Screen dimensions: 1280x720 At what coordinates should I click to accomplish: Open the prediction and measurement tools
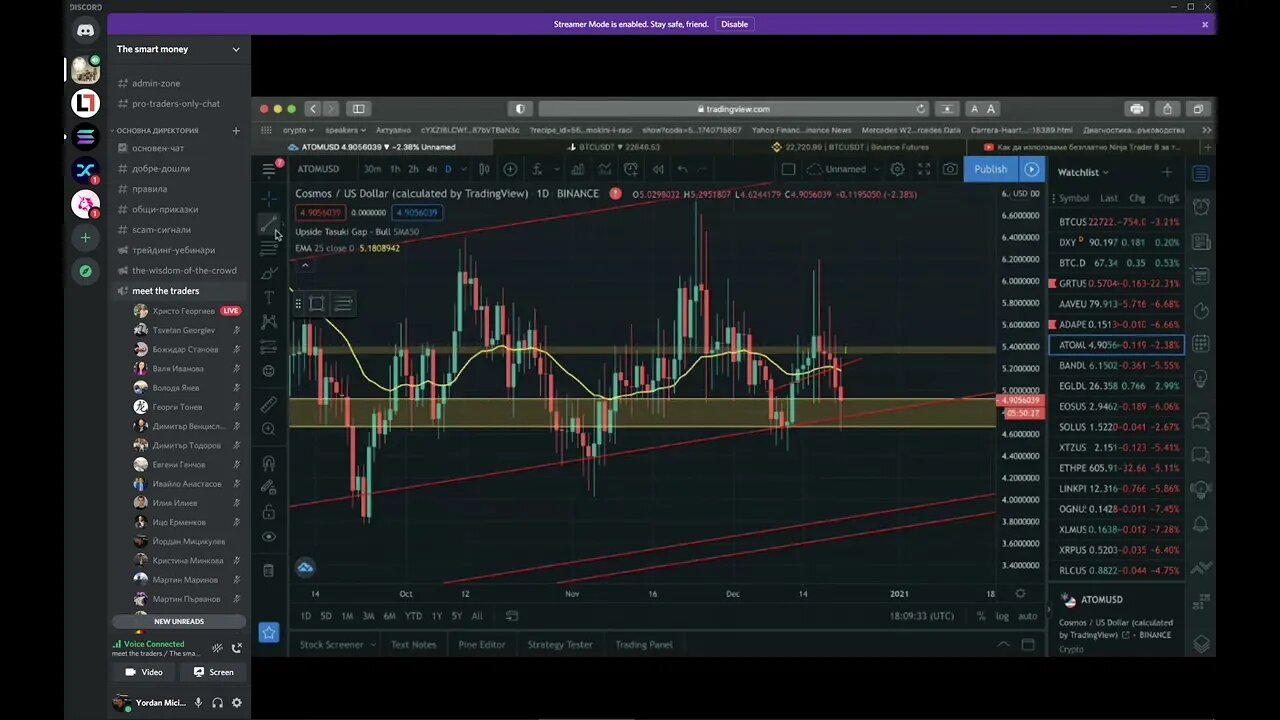[x=268, y=347]
